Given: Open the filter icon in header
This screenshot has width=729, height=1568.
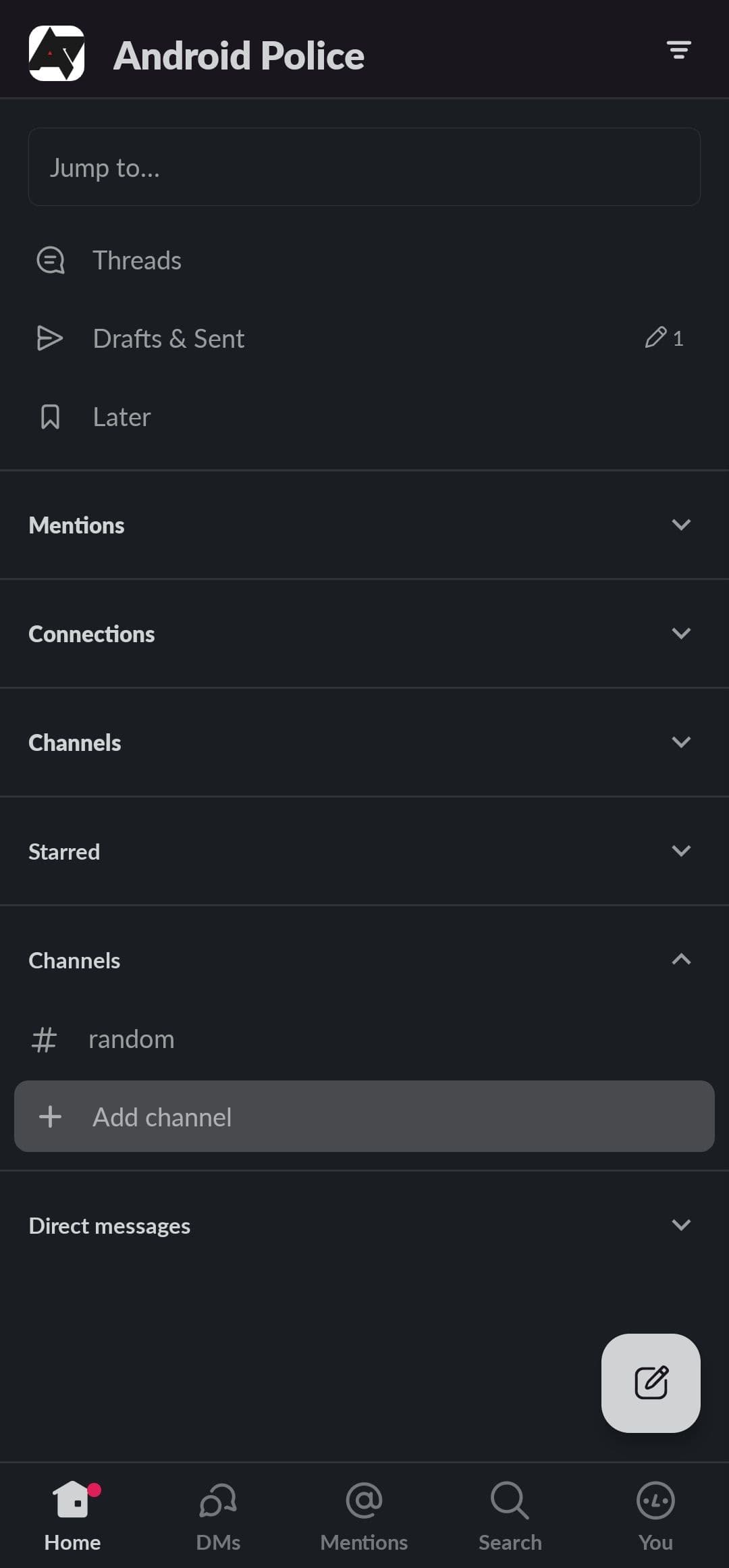Looking at the screenshot, I should tap(678, 50).
